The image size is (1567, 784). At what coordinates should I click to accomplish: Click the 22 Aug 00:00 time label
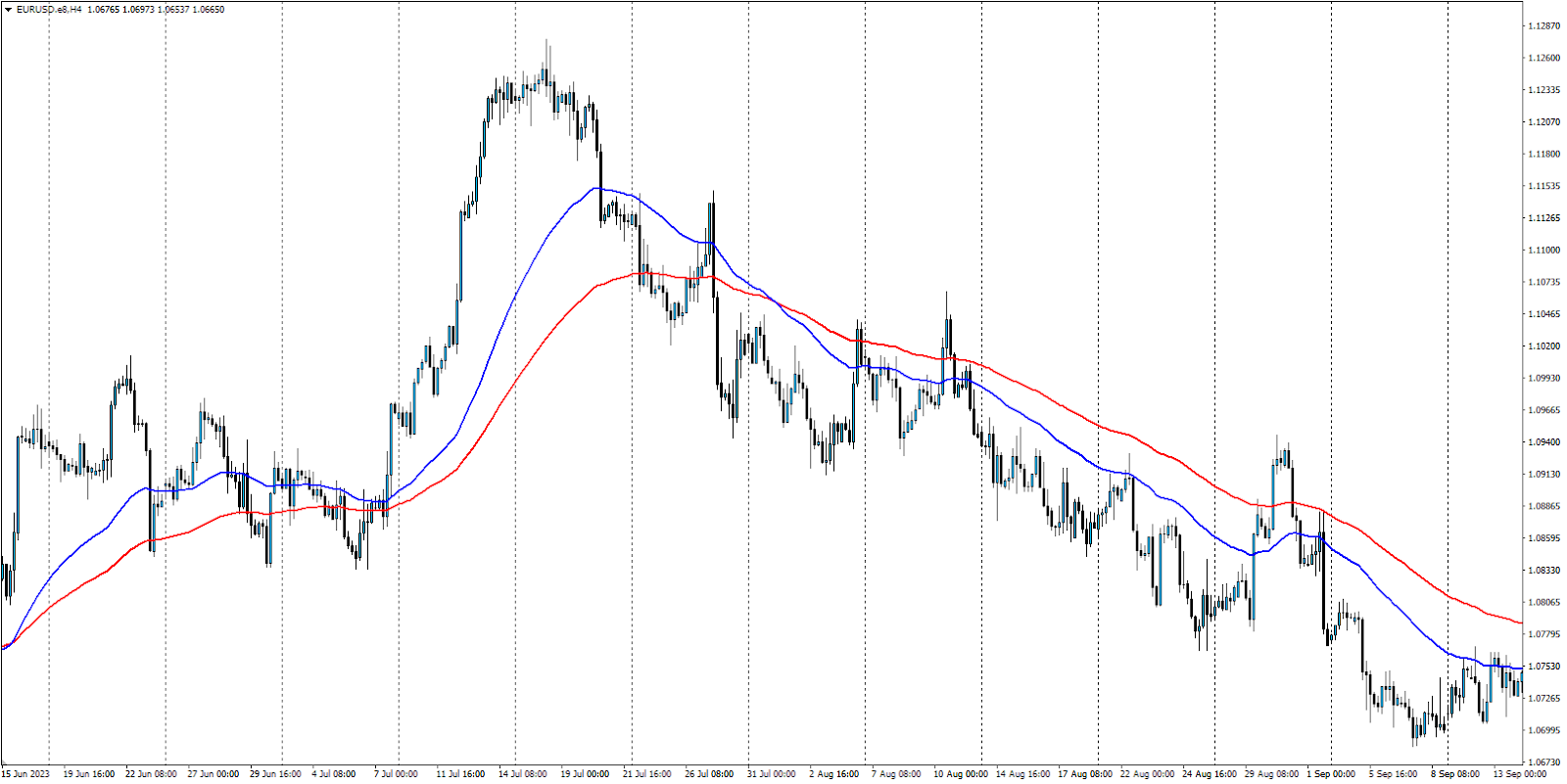click(1148, 774)
